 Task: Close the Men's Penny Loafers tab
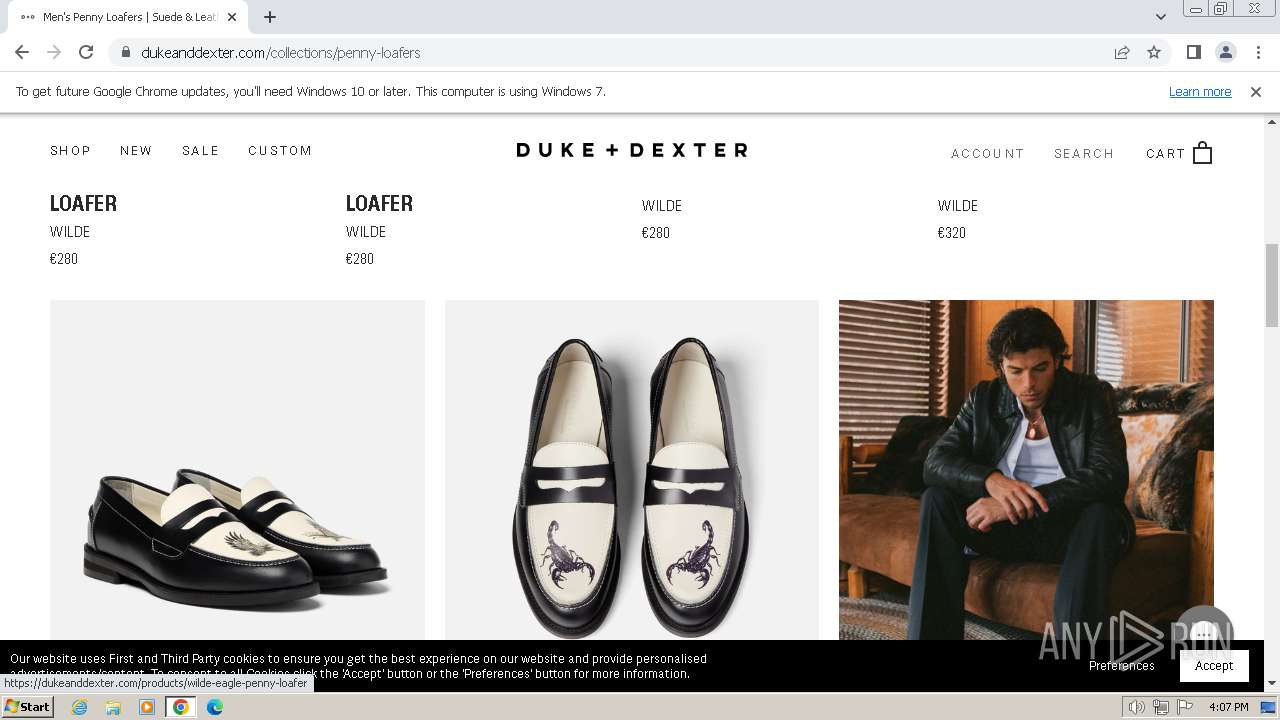tap(232, 17)
